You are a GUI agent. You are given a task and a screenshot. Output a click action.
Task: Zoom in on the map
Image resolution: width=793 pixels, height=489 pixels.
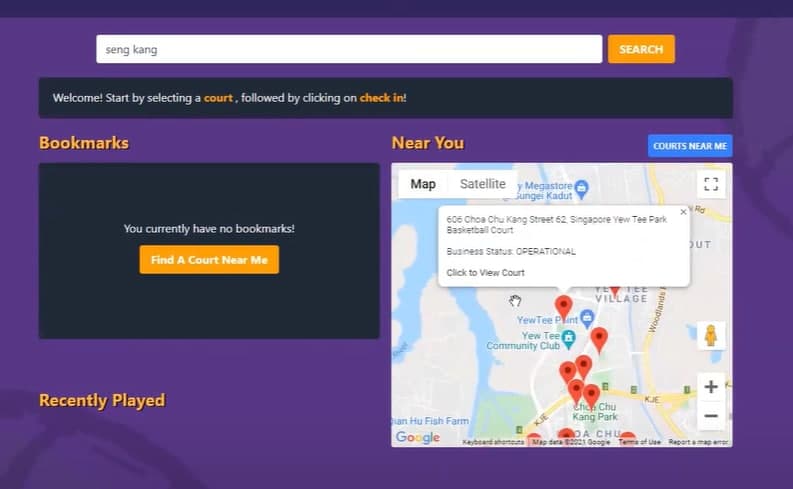click(x=710, y=387)
